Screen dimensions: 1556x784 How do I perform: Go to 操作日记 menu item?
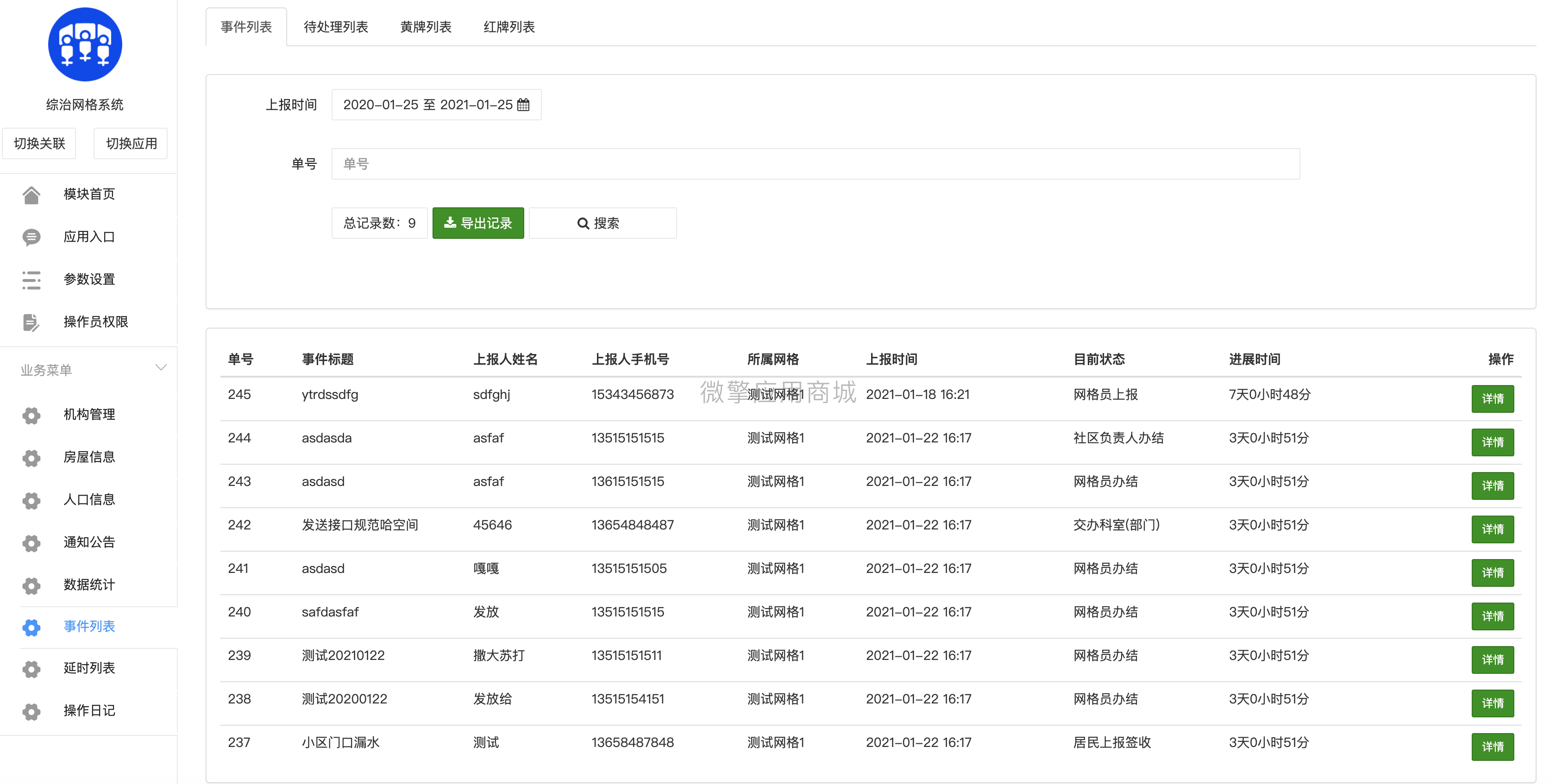(x=89, y=710)
